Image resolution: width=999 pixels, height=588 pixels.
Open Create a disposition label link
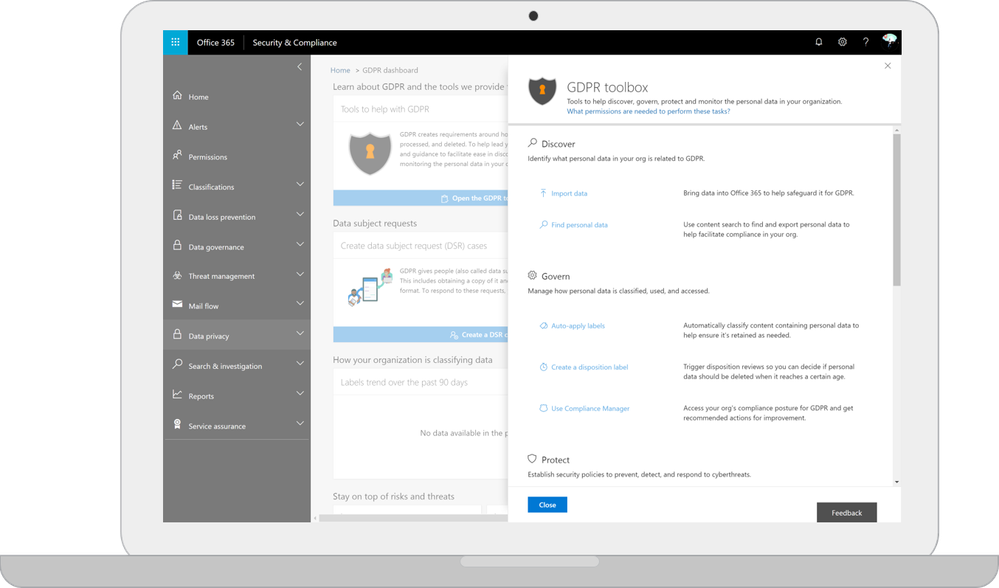point(589,367)
